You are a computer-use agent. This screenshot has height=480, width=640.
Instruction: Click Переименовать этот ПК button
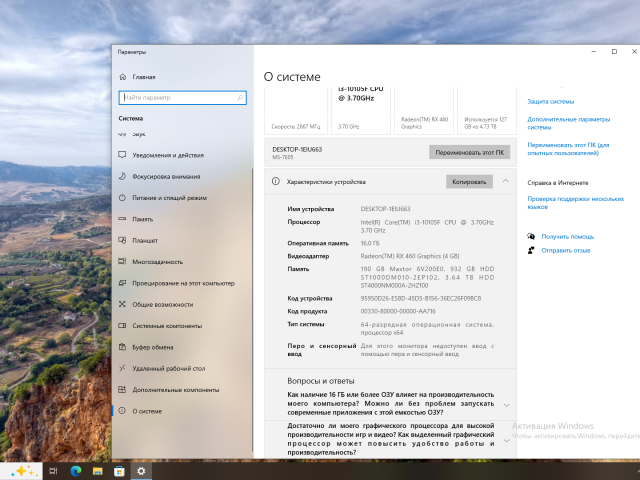coord(469,152)
